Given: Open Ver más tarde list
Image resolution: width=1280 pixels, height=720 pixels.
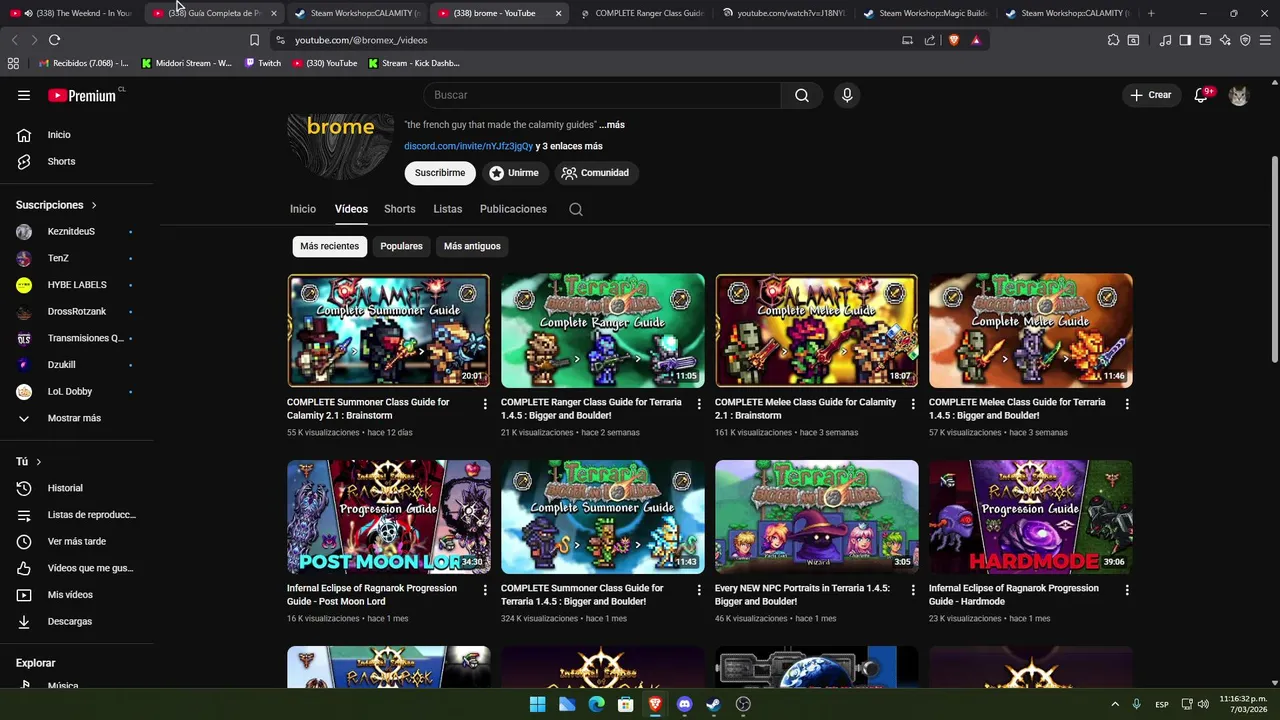Looking at the screenshot, I should click(76, 541).
